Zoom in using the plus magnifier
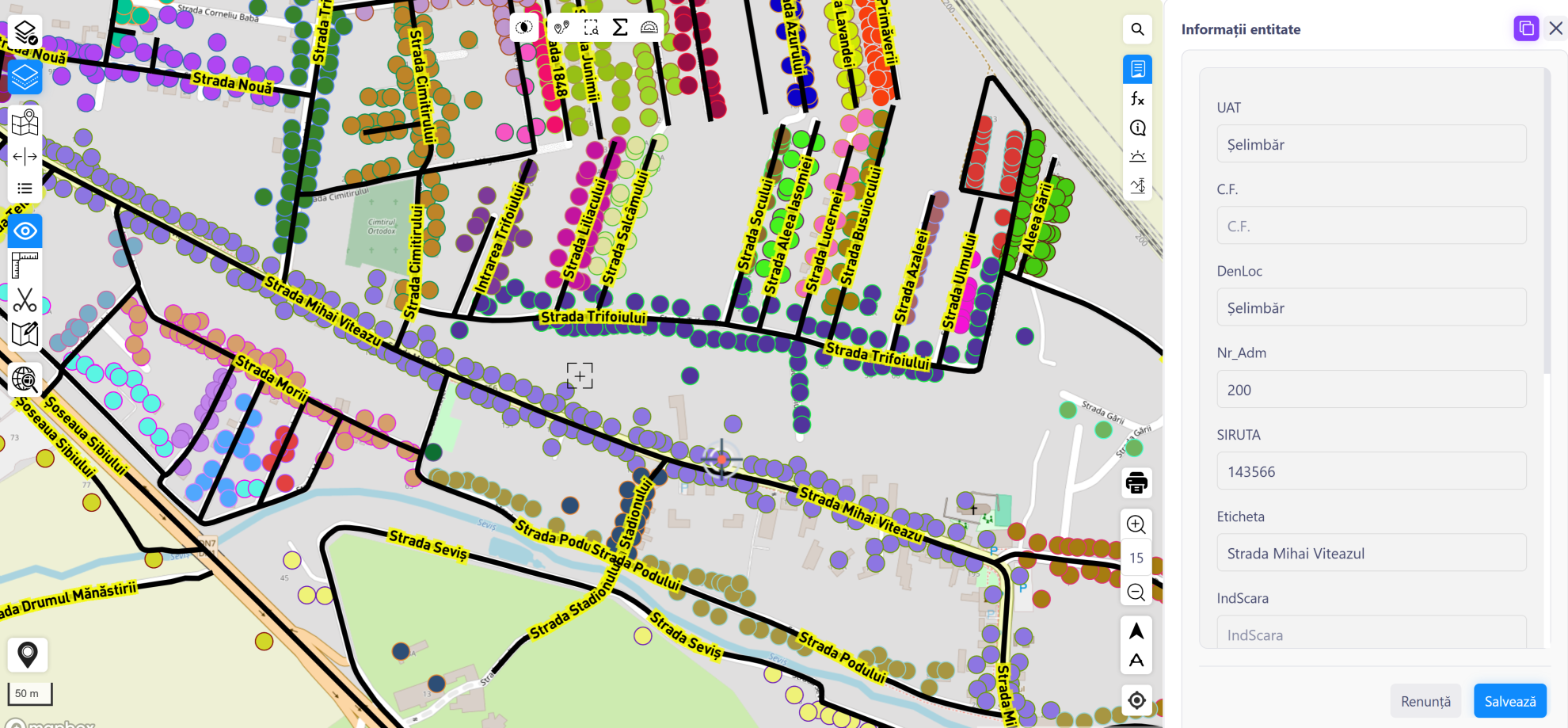Viewport: 1568px width, 728px height. pos(1136,524)
